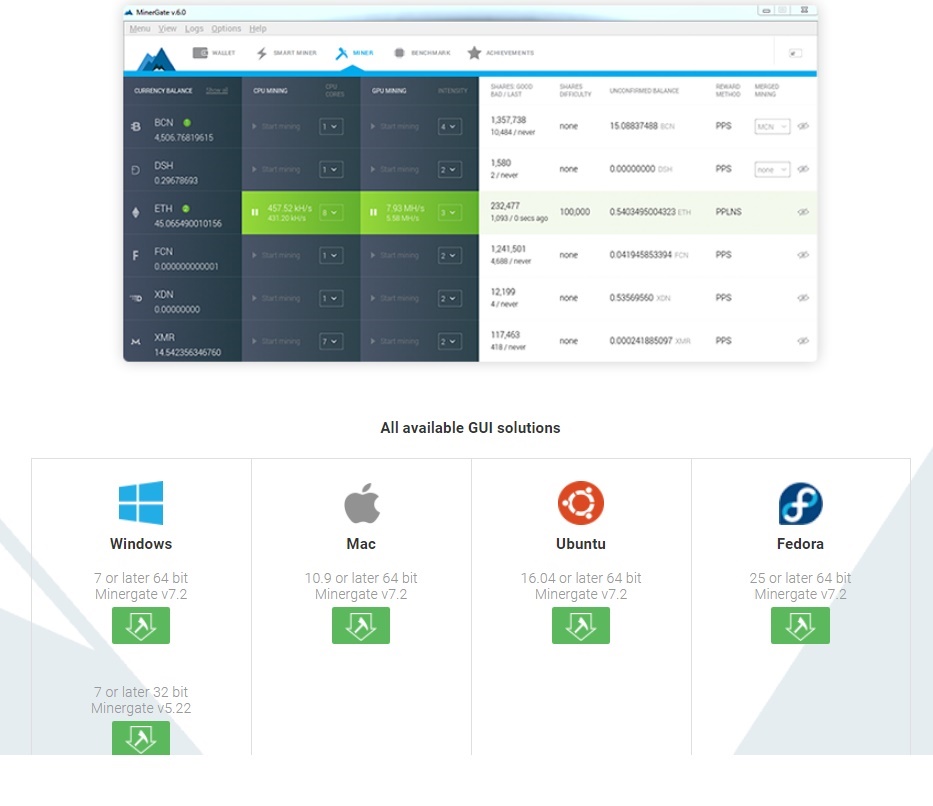
Task: Toggle visibility eye for DSH row
Action: 803,169
